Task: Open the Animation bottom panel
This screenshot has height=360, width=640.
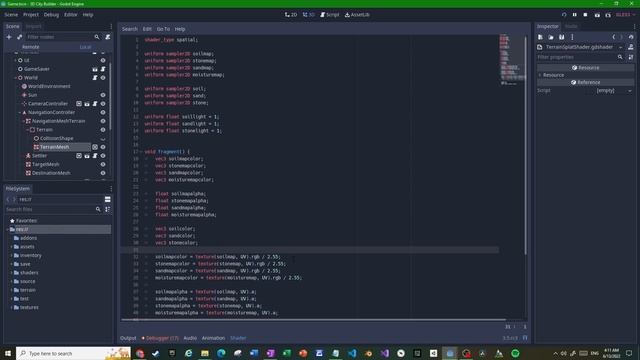Action: click(x=213, y=338)
